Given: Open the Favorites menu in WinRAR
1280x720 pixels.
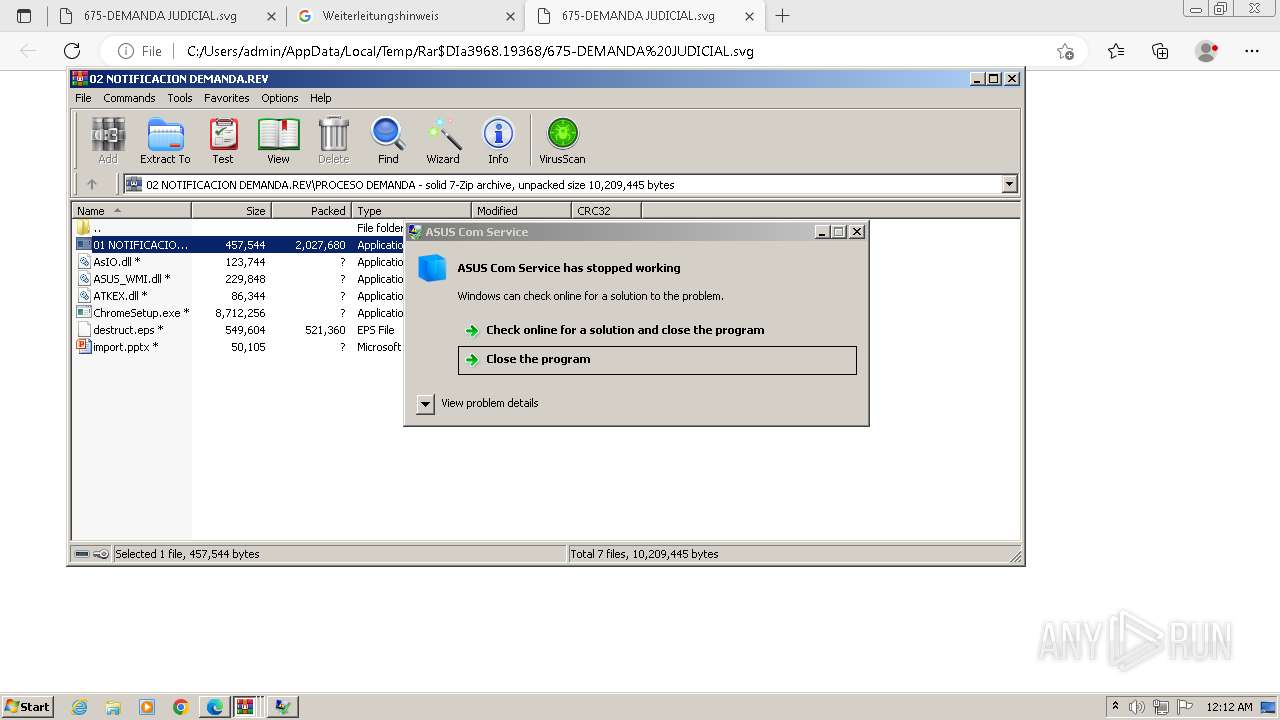Looking at the screenshot, I should (x=227, y=98).
